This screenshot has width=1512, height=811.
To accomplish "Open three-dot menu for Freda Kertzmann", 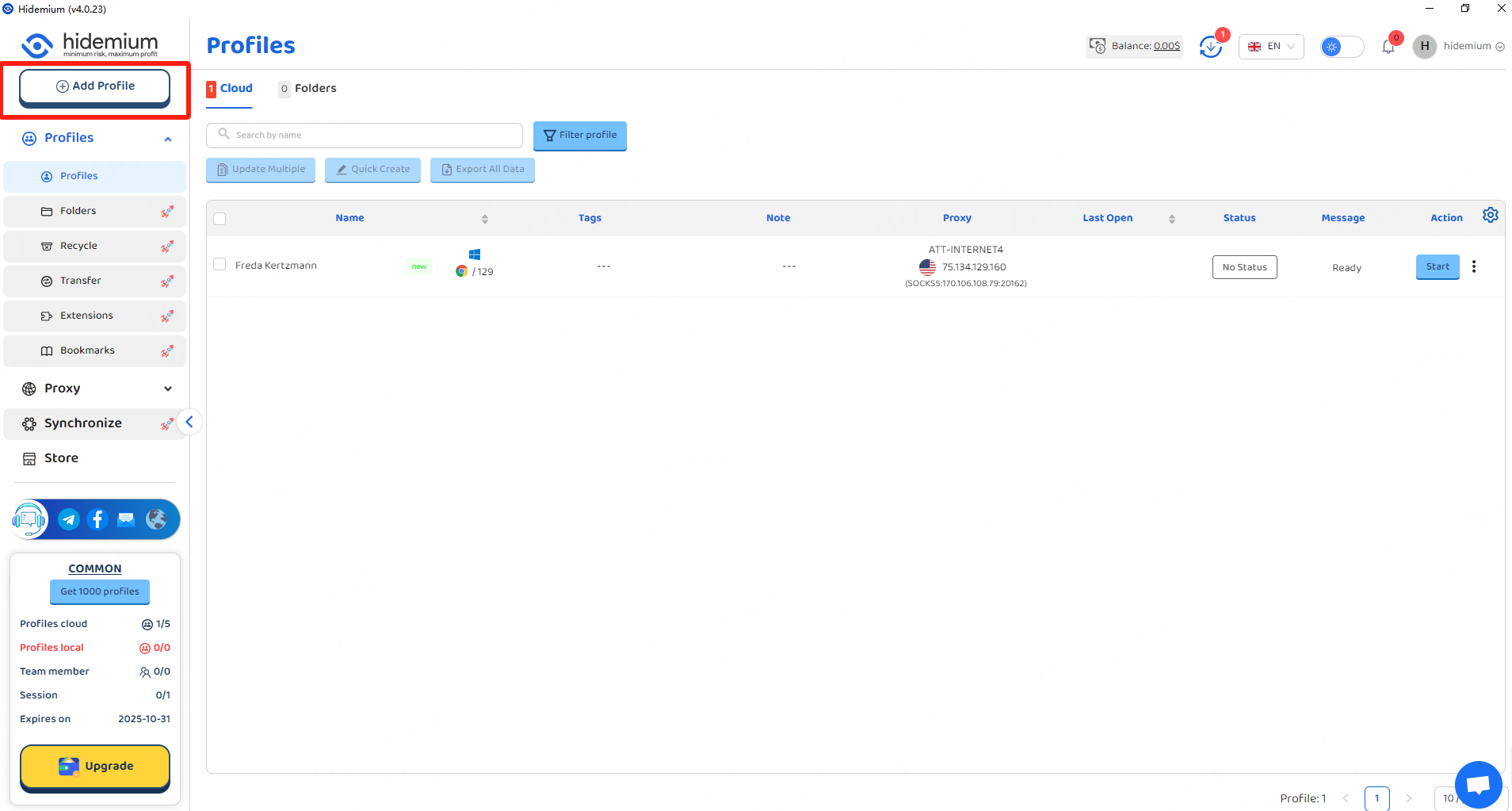I will 1474,266.
